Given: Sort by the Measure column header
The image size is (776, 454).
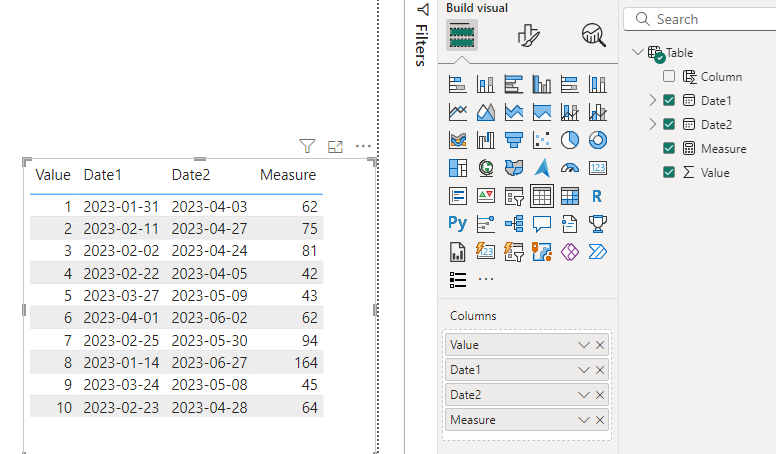Looking at the screenshot, I should pyautogui.click(x=288, y=175).
